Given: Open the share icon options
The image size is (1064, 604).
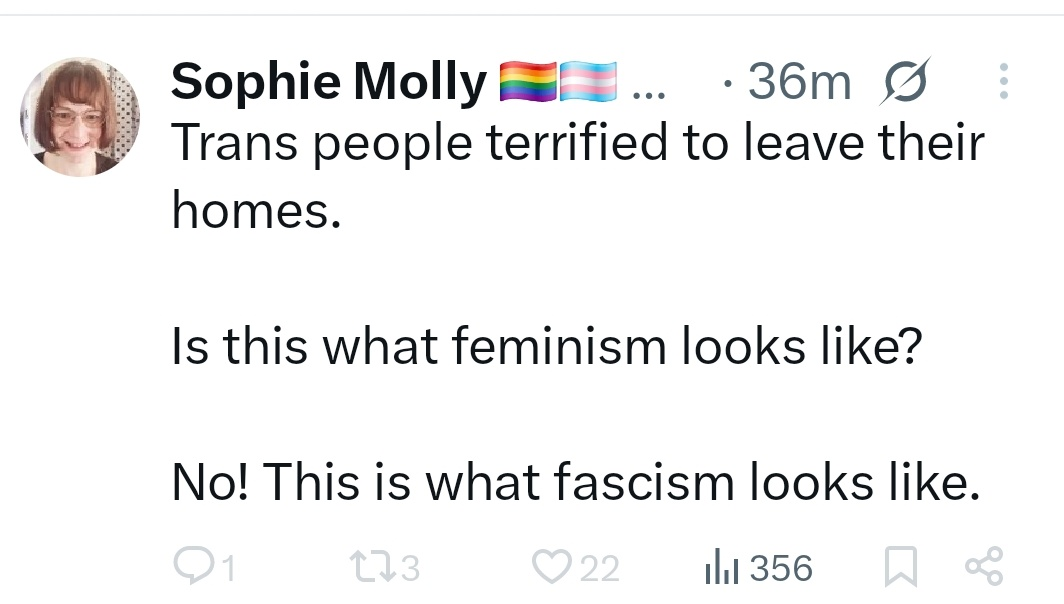Looking at the screenshot, I should 984,566.
